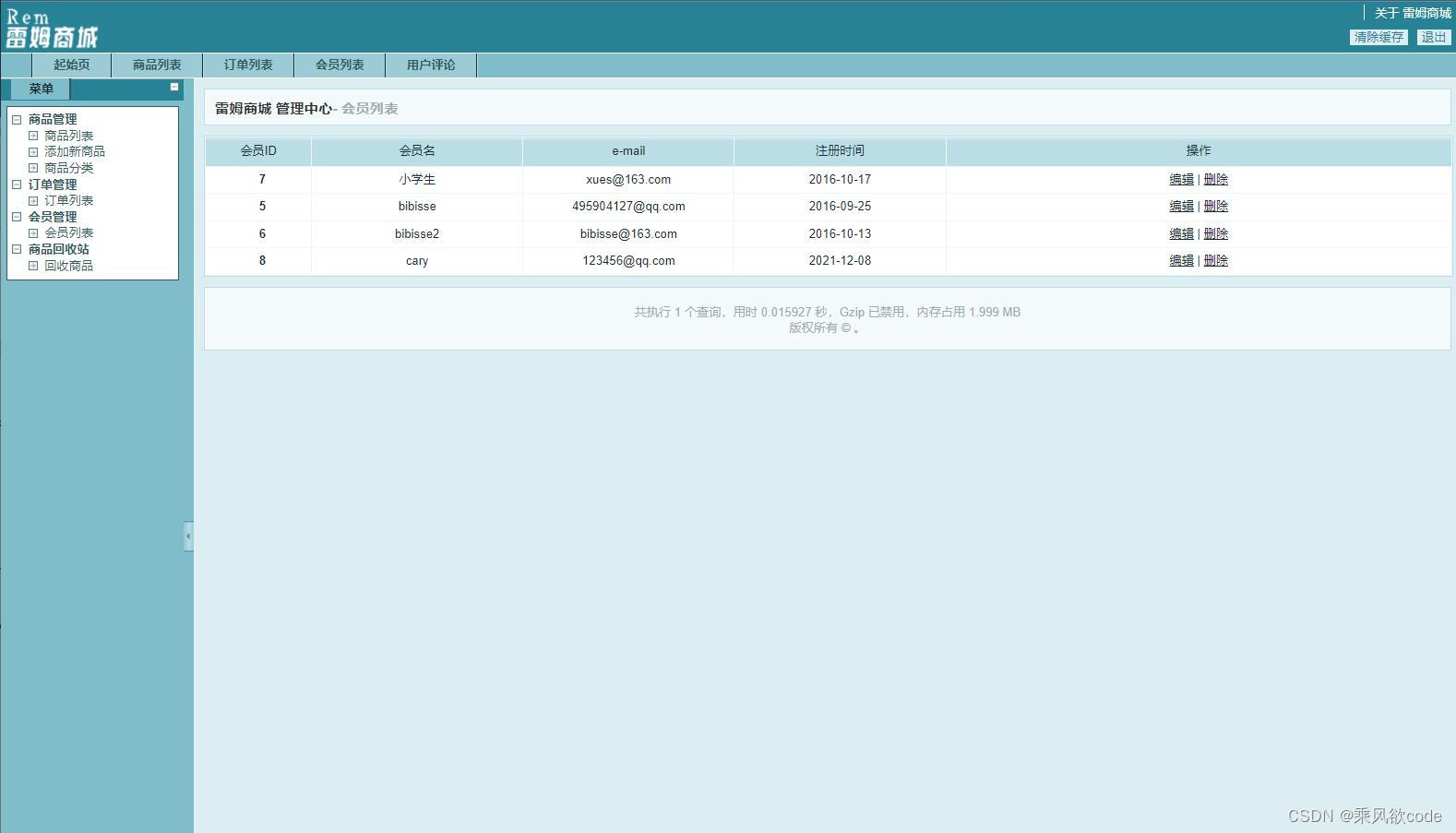This screenshot has height=833, width=1456.
Task: Click email xues@163.com
Action: (628, 180)
